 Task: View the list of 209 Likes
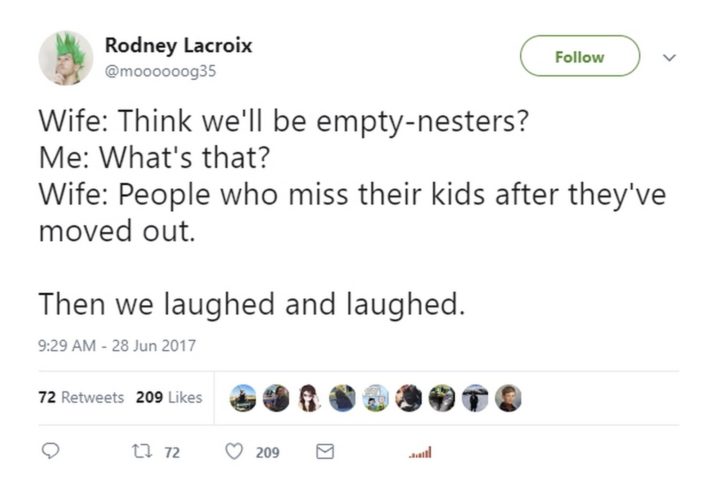pyautogui.click(x=169, y=397)
